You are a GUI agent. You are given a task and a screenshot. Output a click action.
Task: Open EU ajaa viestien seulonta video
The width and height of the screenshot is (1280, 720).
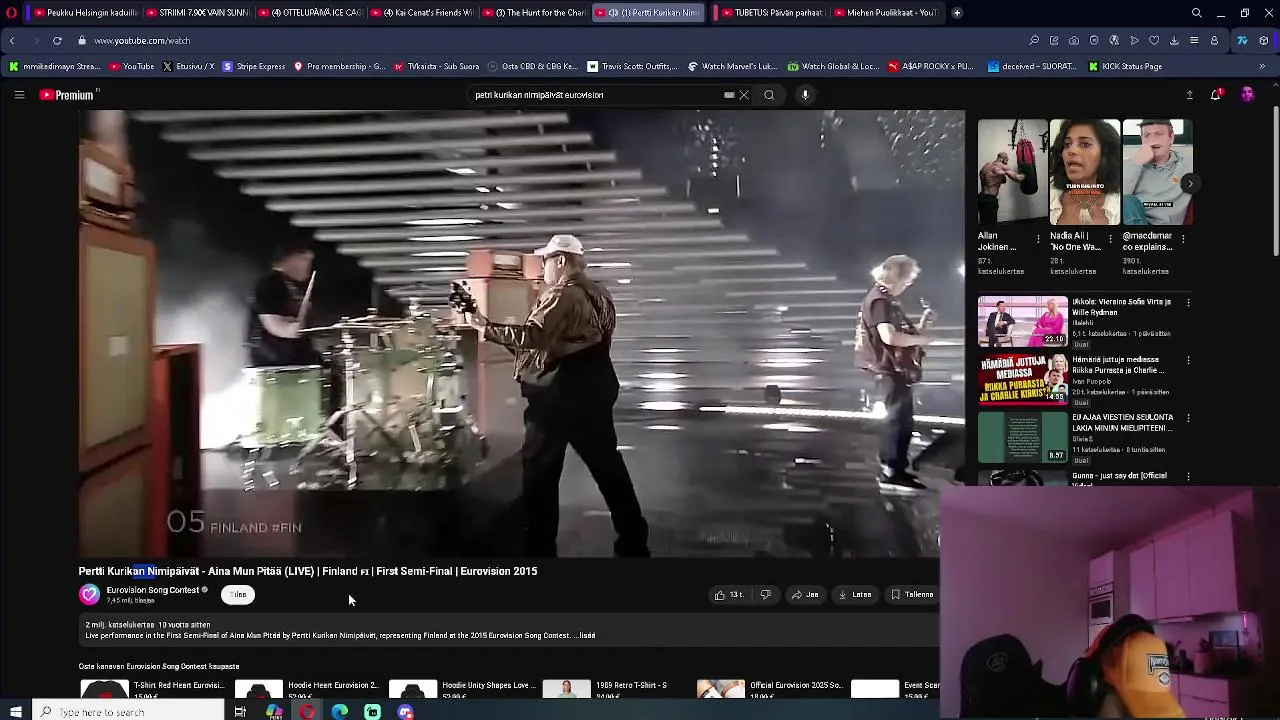coord(1023,437)
